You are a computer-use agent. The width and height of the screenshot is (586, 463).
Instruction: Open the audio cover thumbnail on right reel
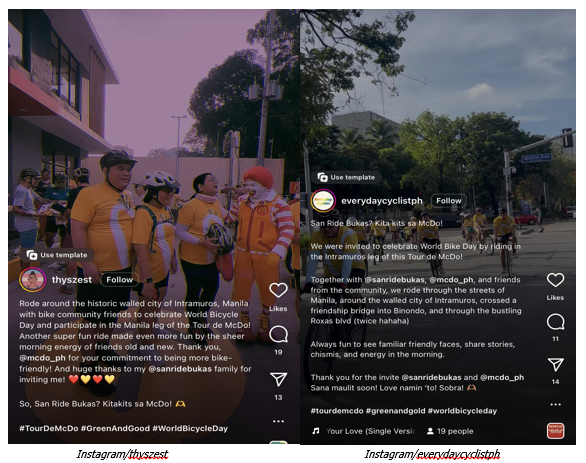click(555, 431)
